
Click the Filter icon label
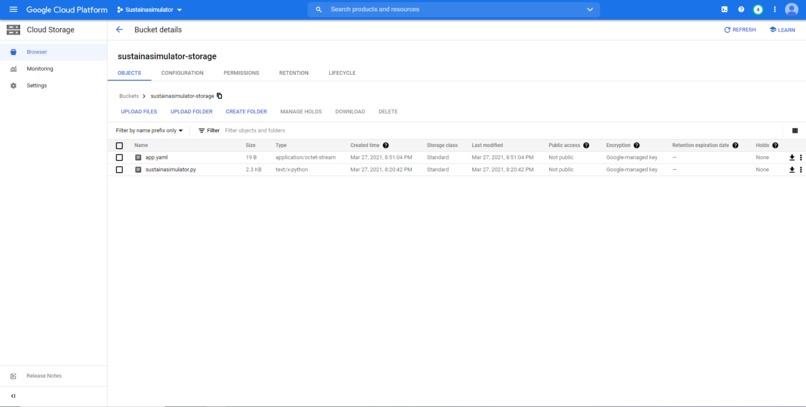point(209,131)
